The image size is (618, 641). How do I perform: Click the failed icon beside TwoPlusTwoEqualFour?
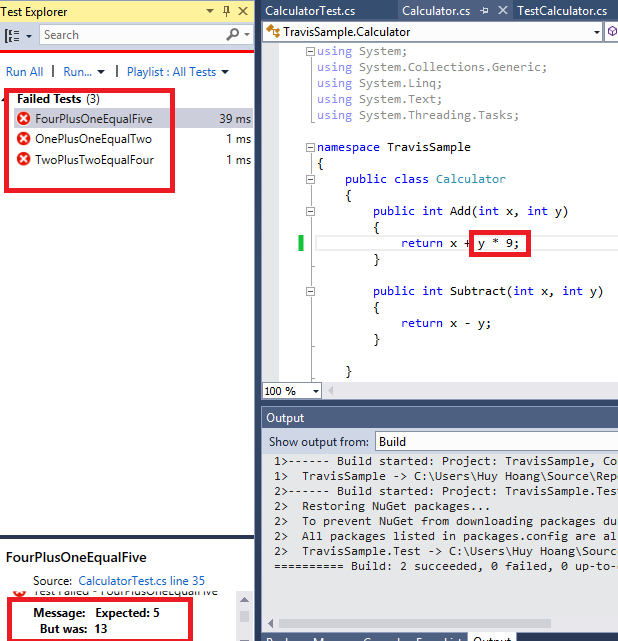tap(23, 160)
